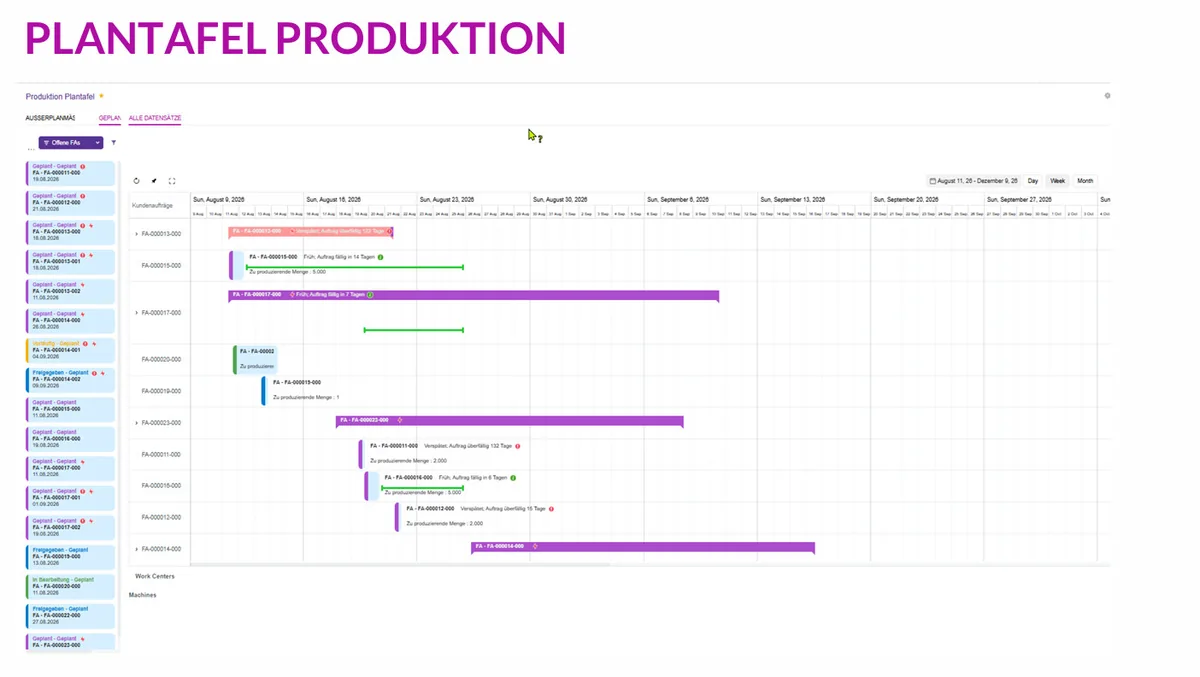Select the purple FA-000017-000 Gantt bar
The image size is (1200, 677).
[474, 295]
